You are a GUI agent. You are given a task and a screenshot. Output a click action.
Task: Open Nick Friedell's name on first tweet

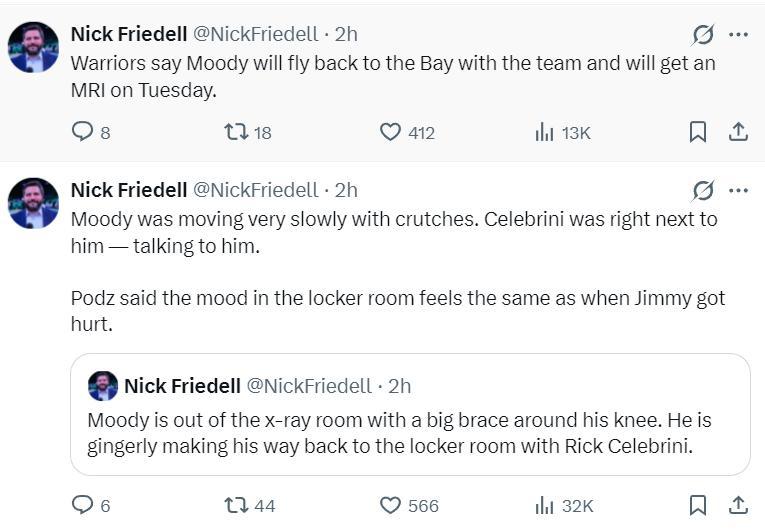click(128, 34)
